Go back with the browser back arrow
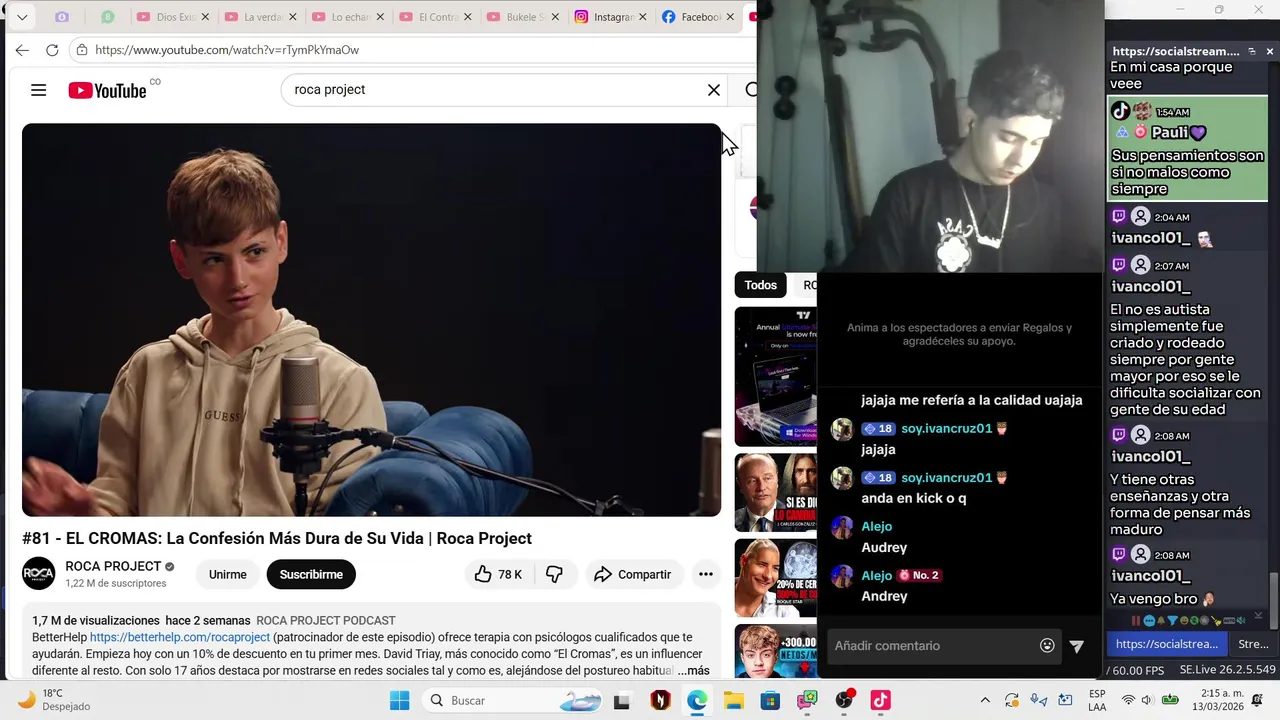 (22, 50)
